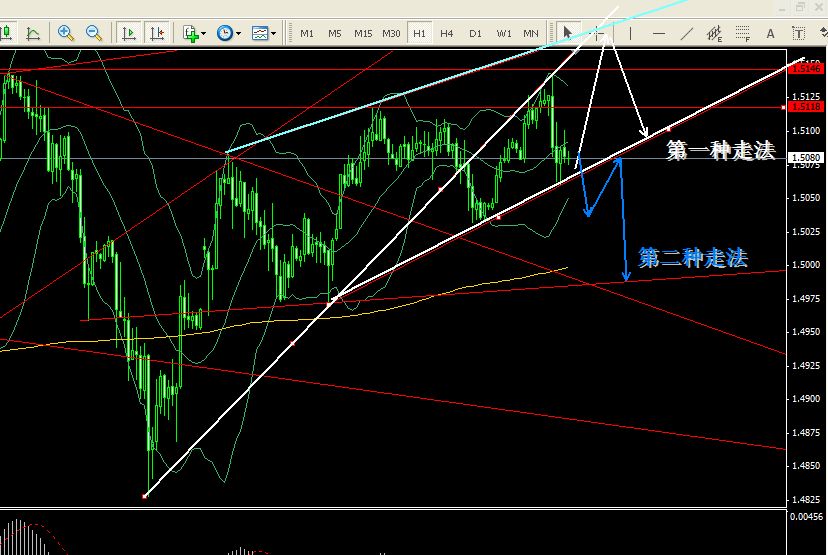Choose the Vertical Line drawing tool
This screenshot has width=828, height=555.
(x=631, y=34)
